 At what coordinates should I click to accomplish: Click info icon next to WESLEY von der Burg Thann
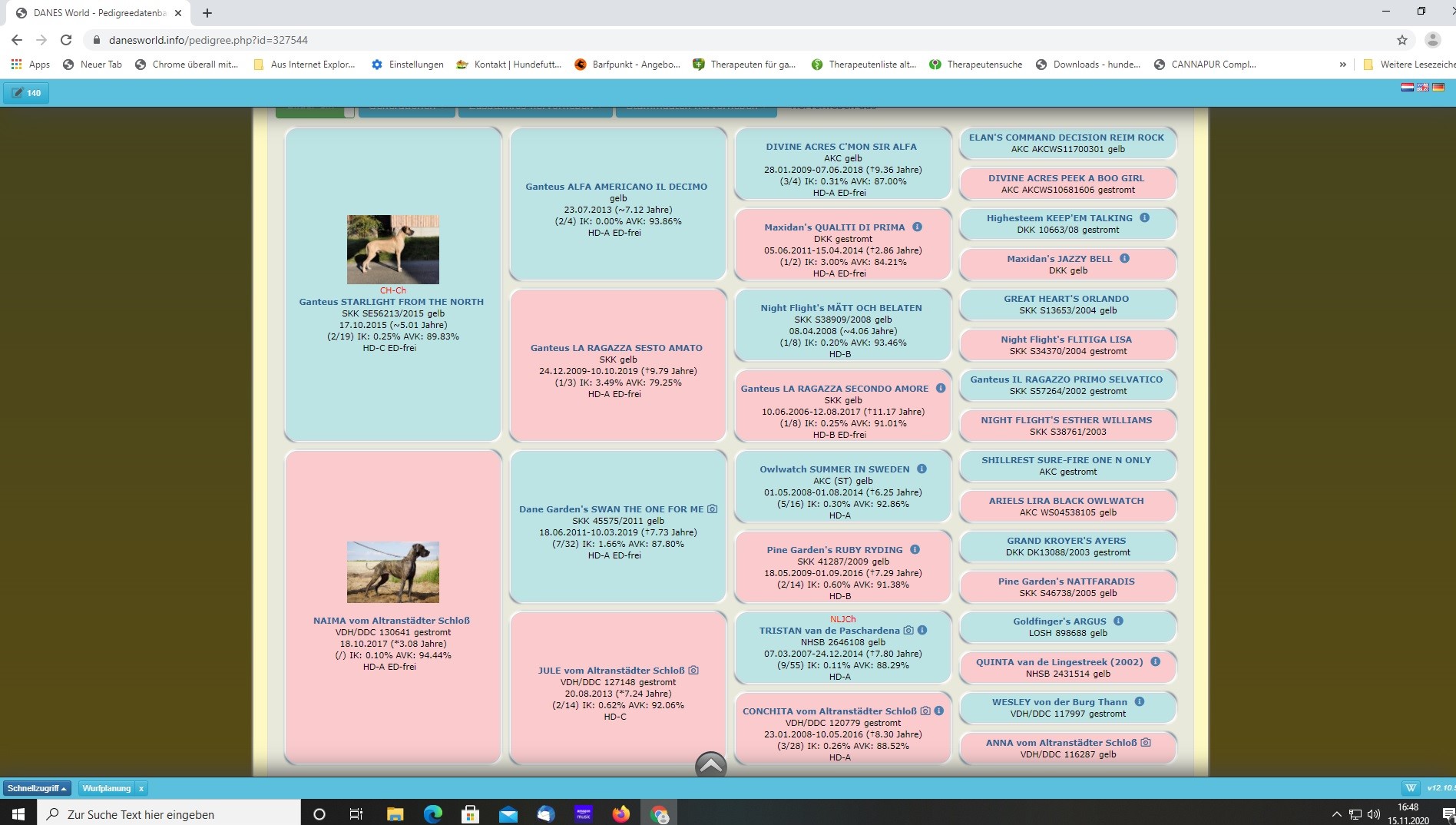tap(1140, 701)
